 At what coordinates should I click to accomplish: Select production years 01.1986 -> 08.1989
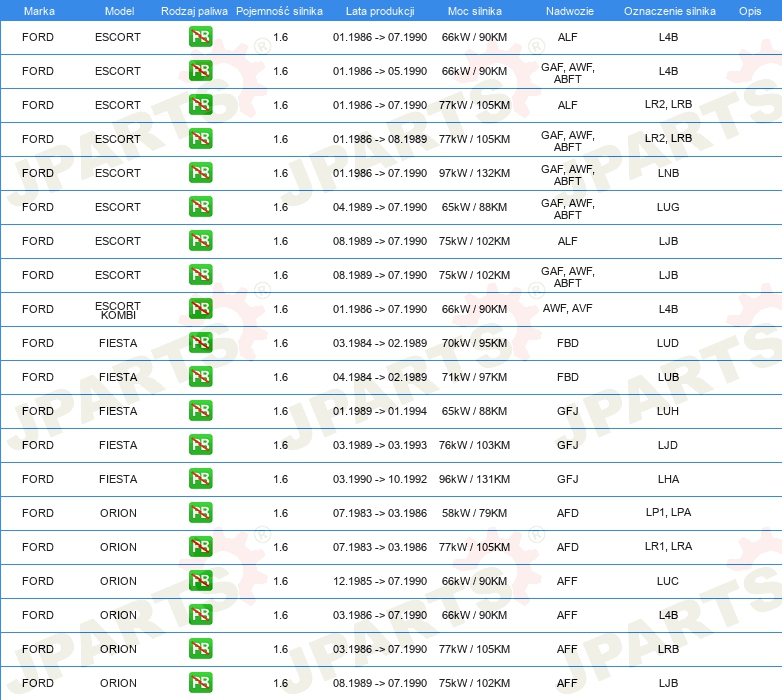coord(380,139)
